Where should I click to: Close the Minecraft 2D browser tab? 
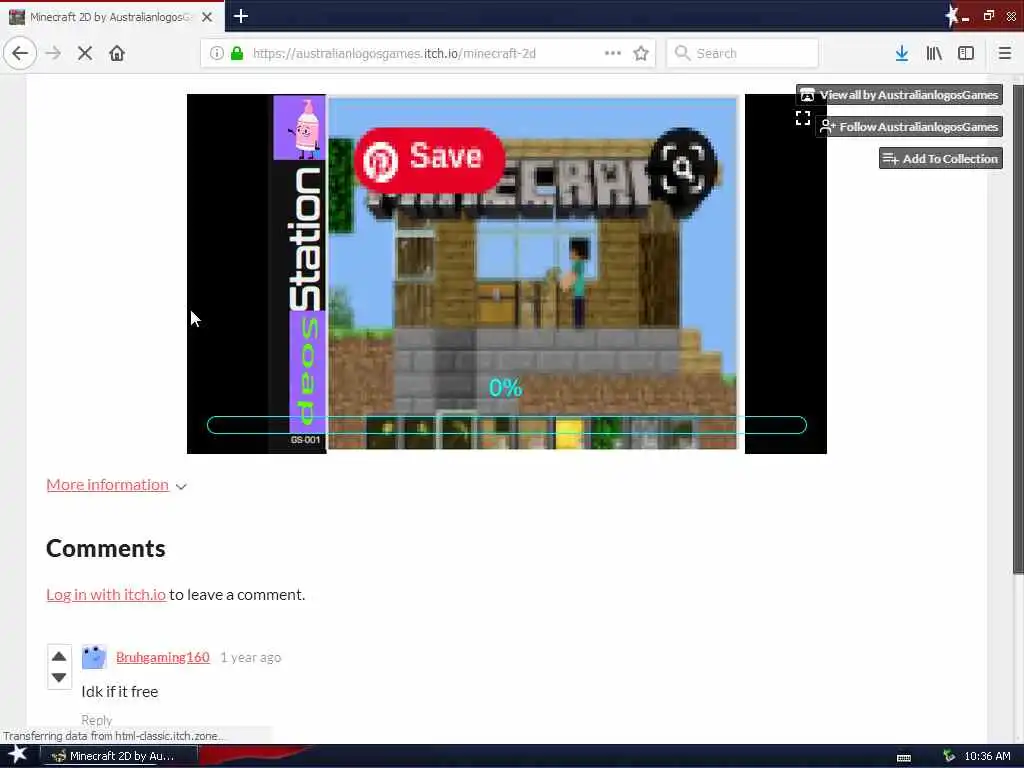[x=207, y=17]
